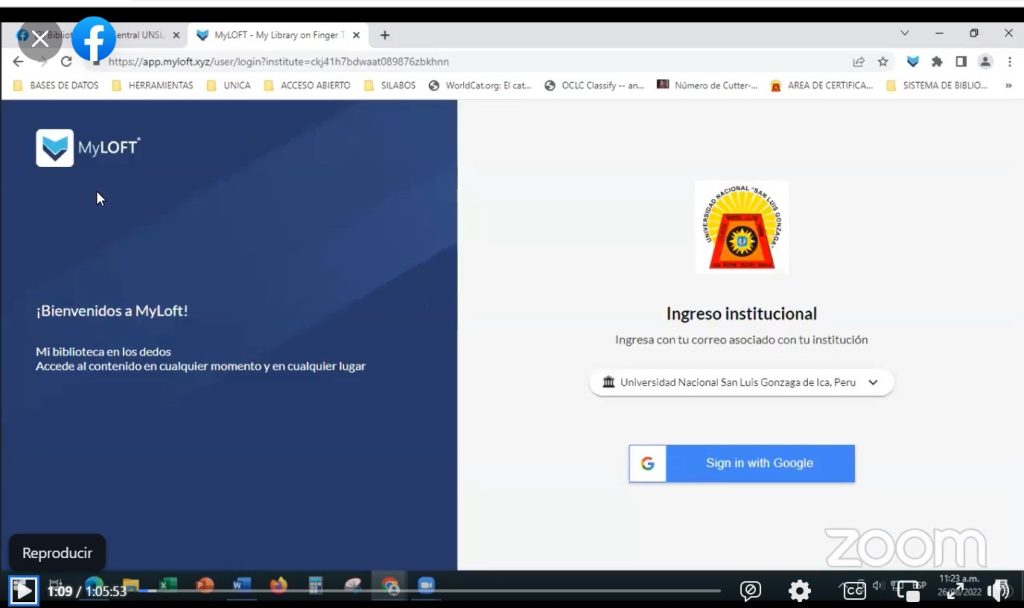Image resolution: width=1024 pixels, height=608 pixels.
Task: Open the Extensions puzzle icon
Action: [x=937, y=61]
